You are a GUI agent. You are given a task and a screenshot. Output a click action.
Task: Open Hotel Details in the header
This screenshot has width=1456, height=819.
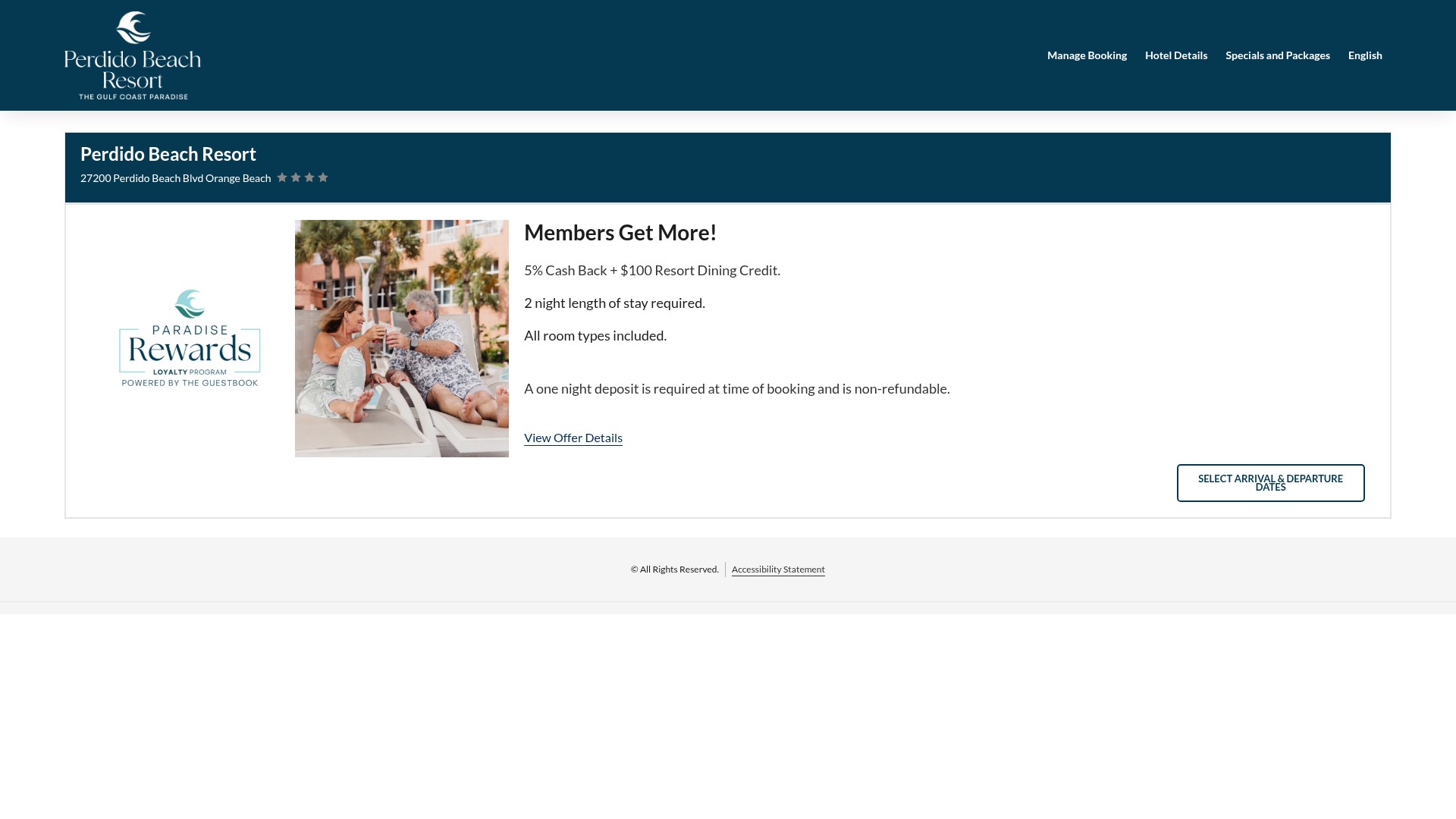click(x=1175, y=55)
